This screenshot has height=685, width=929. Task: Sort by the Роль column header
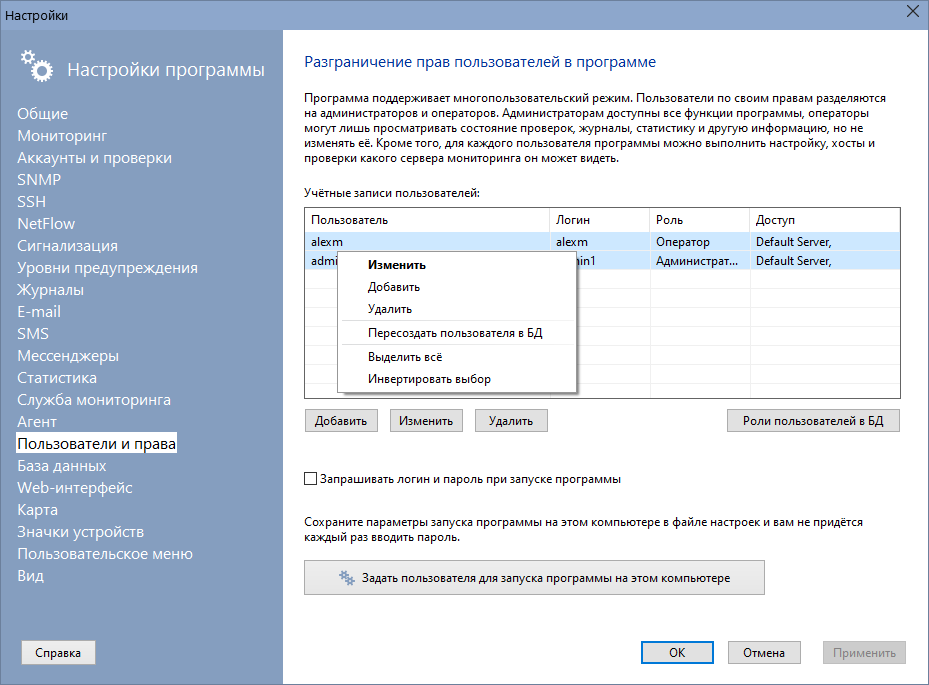click(699, 220)
